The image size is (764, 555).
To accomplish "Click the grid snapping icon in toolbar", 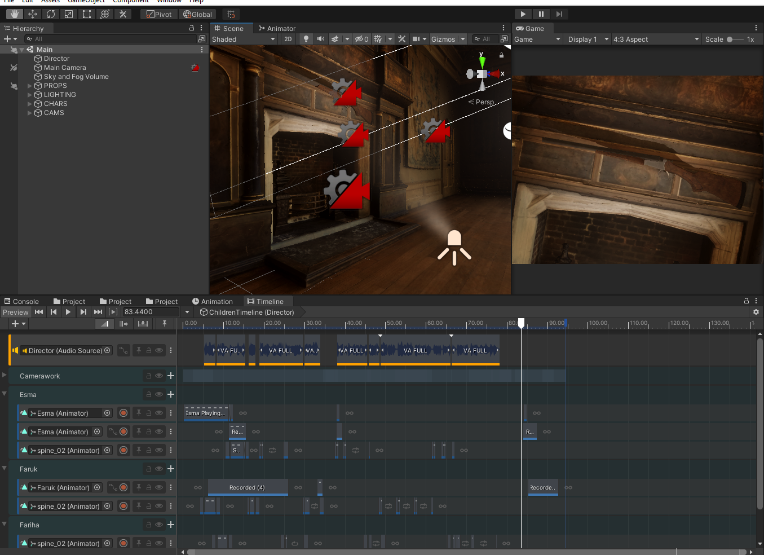I will [231, 14].
